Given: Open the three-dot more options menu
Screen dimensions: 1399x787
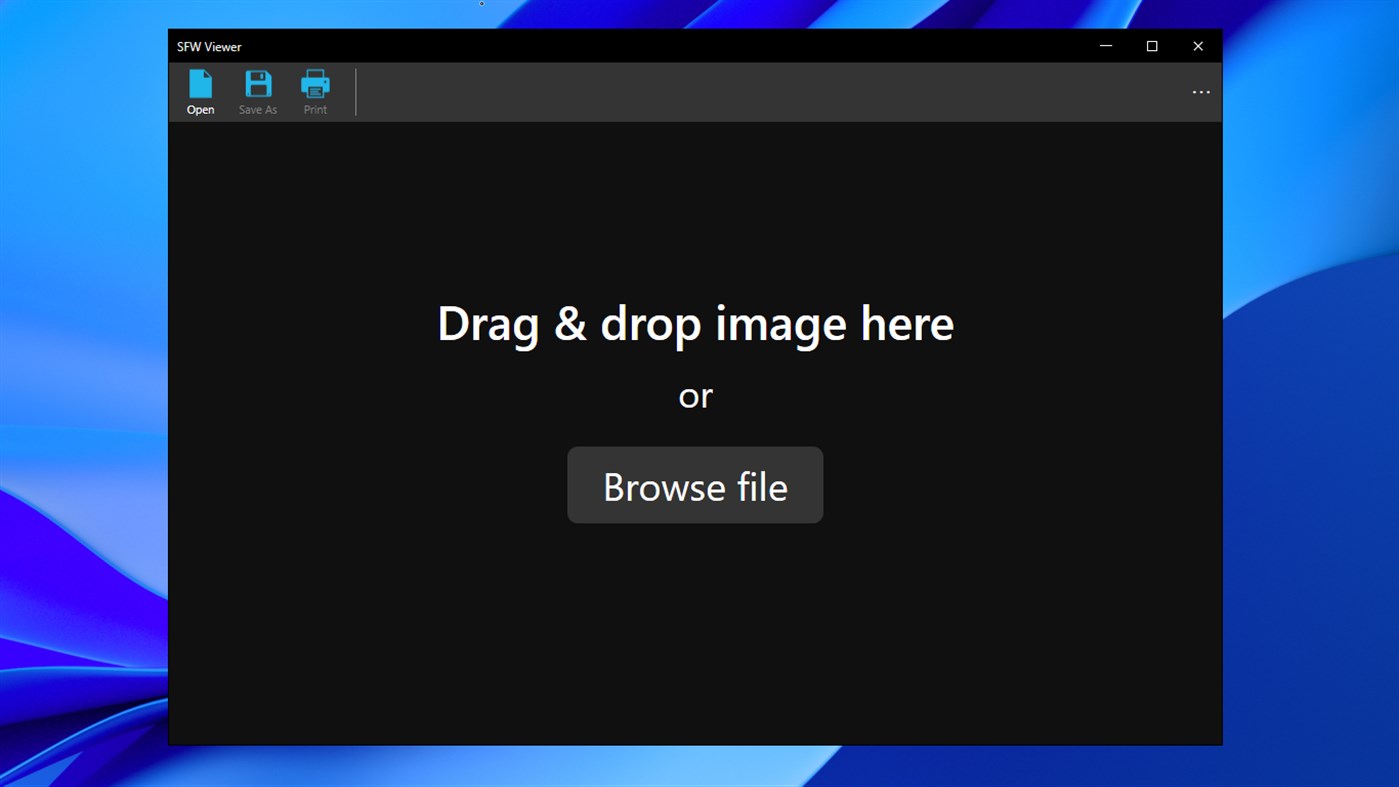Looking at the screenshot, I should pos(1201,92).
